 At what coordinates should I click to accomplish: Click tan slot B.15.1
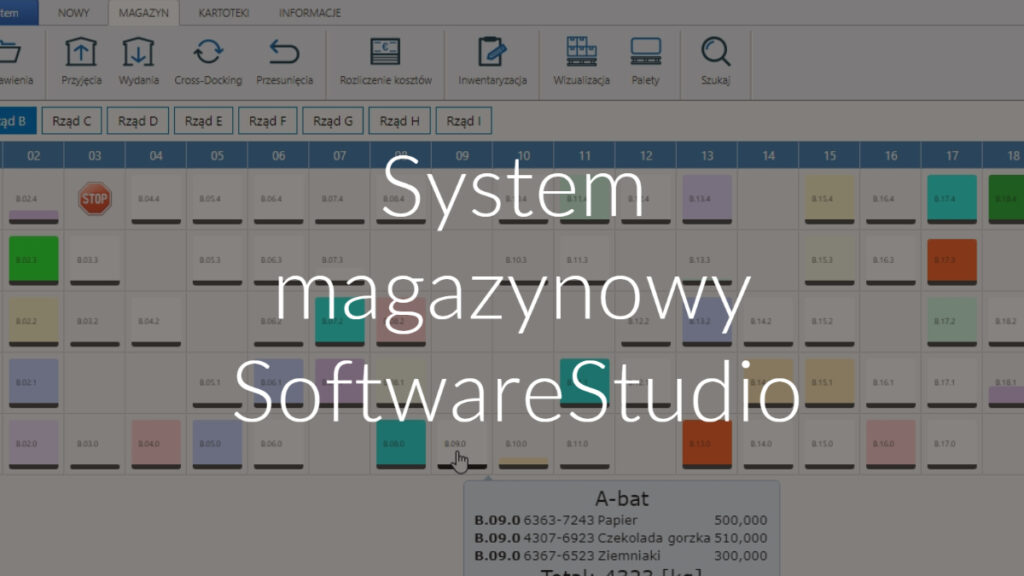pyautogui.click(x=829, y=383)
